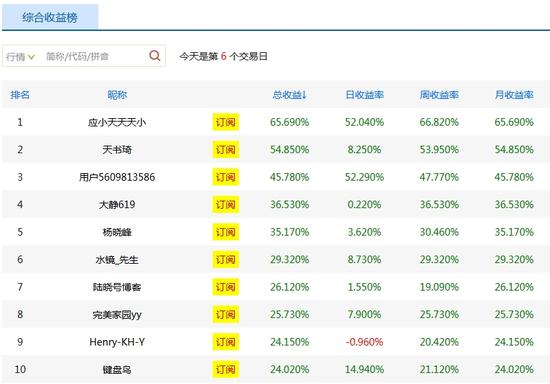Click the 排名 column header
The image size is (550, 384).
(x=20, y=95)
